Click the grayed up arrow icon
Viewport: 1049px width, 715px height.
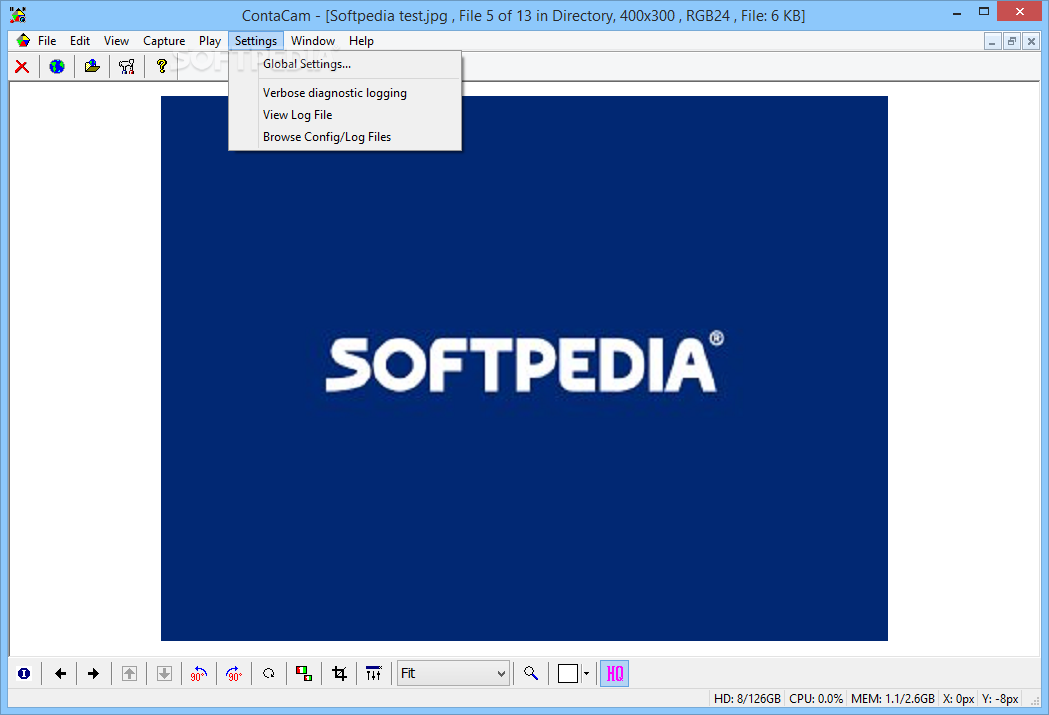point(130,674)
